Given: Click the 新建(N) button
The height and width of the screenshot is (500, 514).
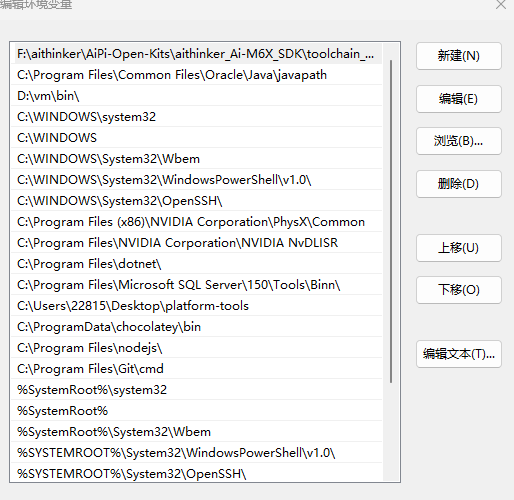Looking at the screenshot, I should [x=459, y=56].
